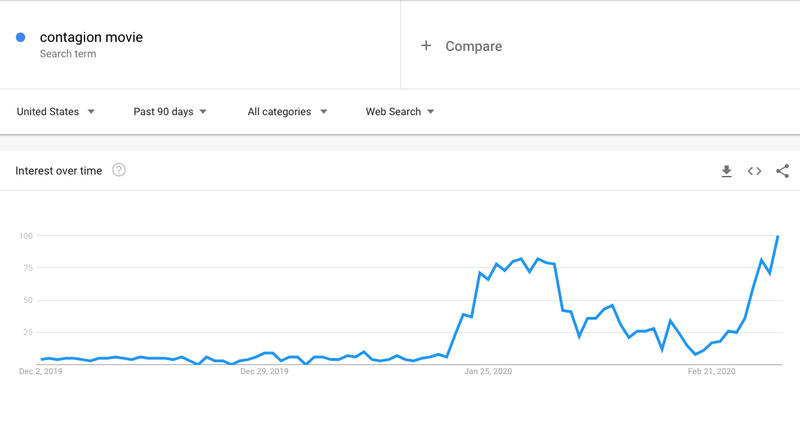
Task: Open the Interest over time help icon
Action: tap(119, 170)
